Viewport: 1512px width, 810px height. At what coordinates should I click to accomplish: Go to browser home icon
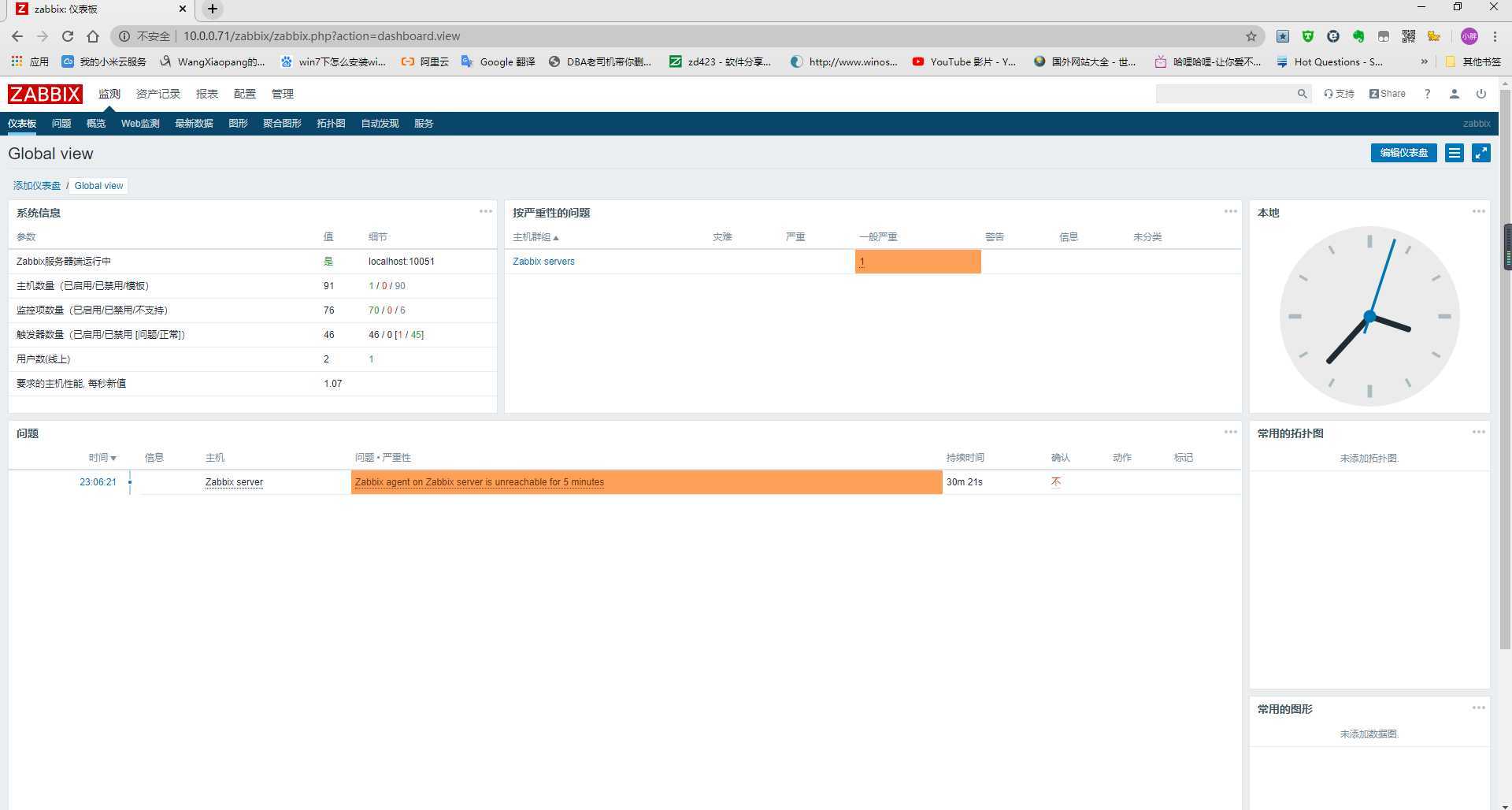click(93, 36)
